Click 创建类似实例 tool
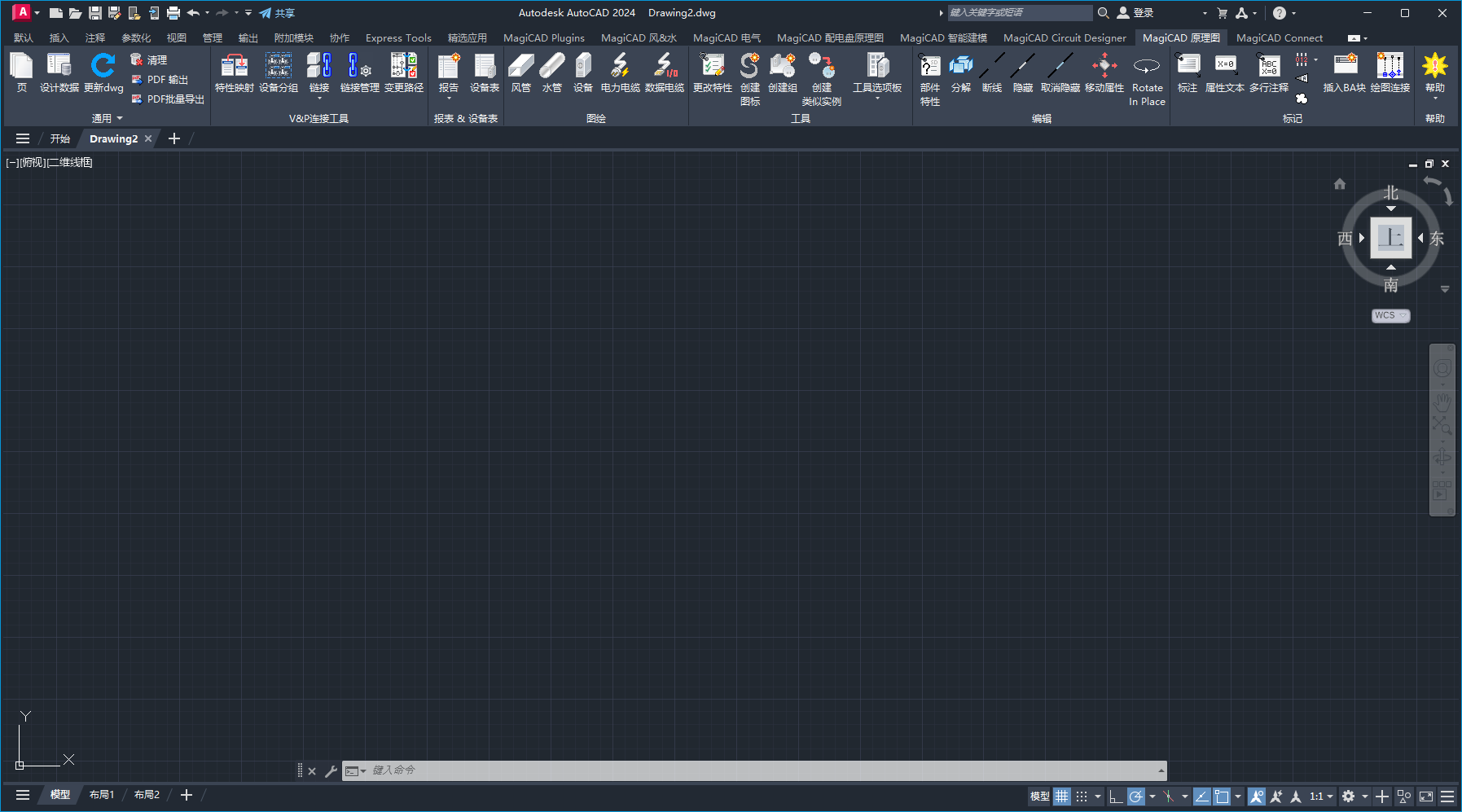The image size is (1462, 812). pos(822,79)
